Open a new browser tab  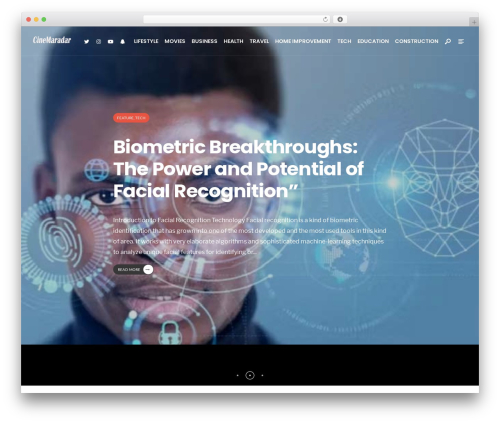[x=474, y=22]
